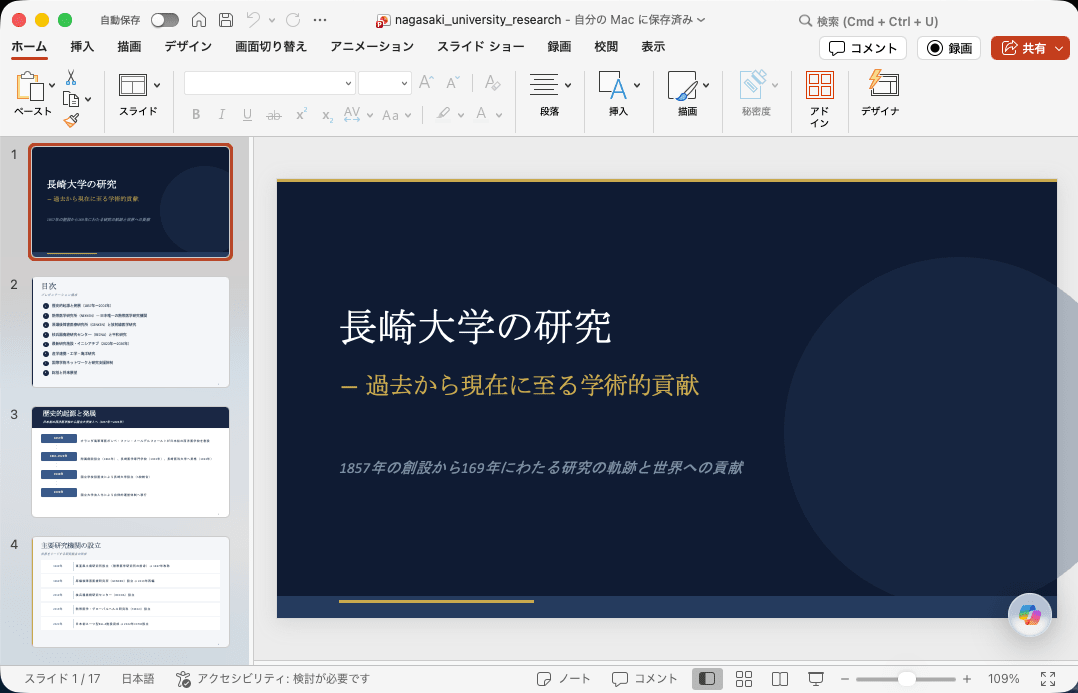1078x693 pixels.
Task: Click the コメント button at top right
Action: point(863,48)
